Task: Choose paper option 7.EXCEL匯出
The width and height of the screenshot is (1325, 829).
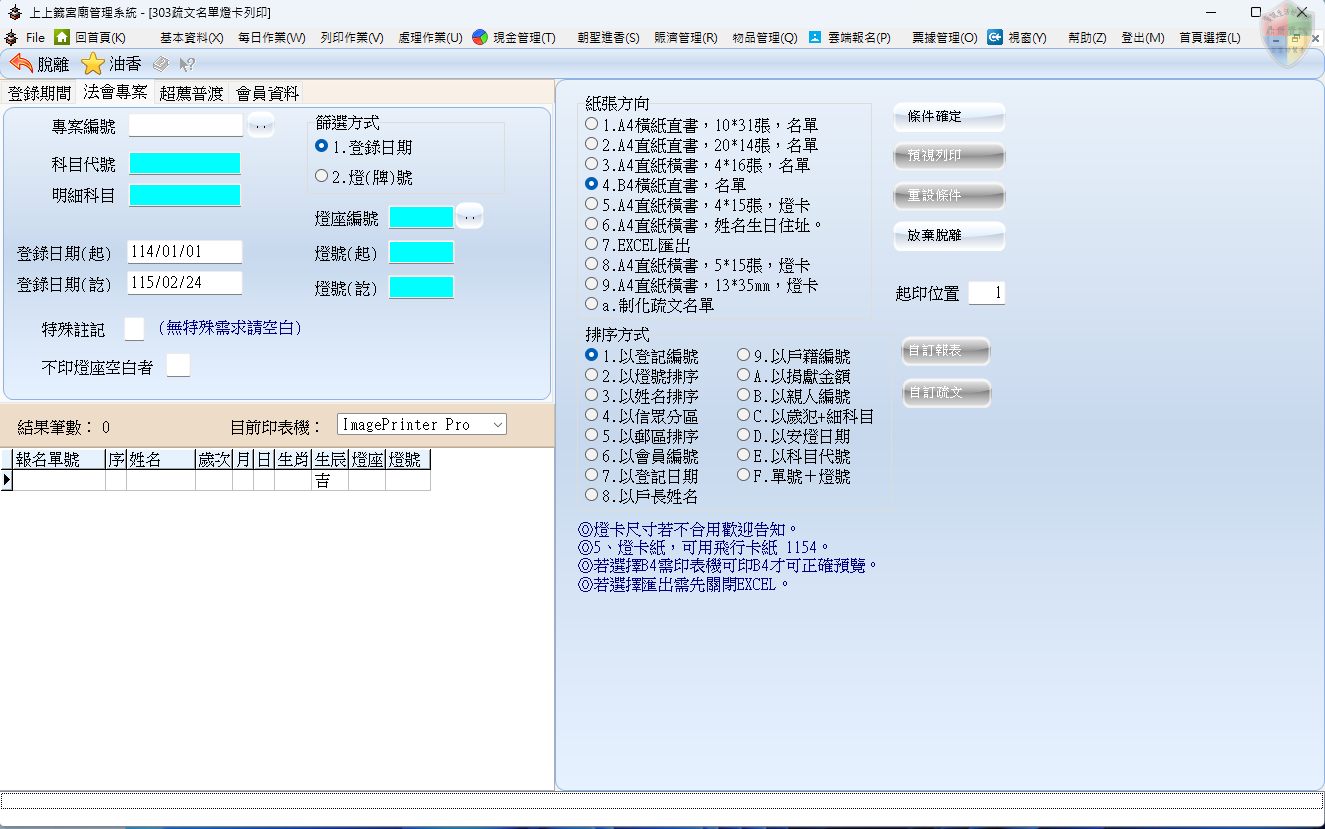Action: [592, 244]
